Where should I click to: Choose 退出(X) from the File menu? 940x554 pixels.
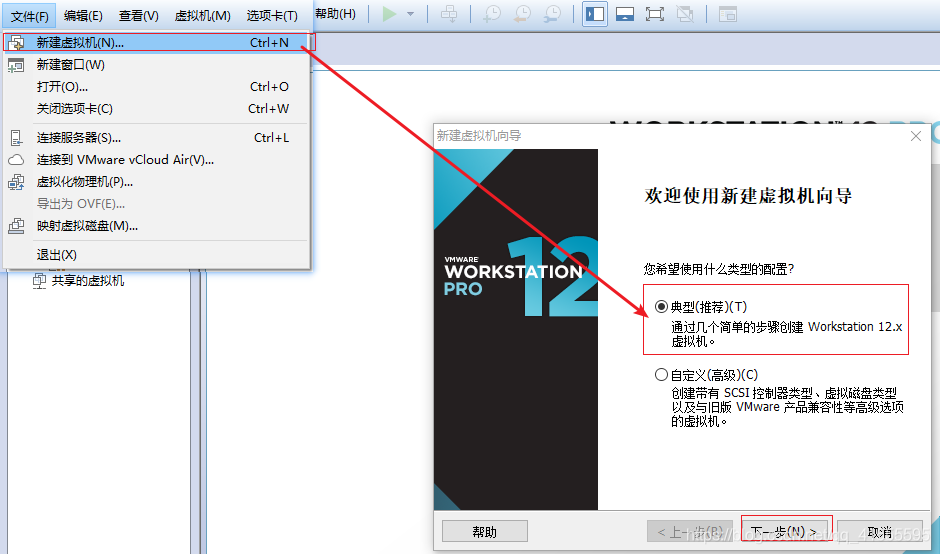pos(157,255)
